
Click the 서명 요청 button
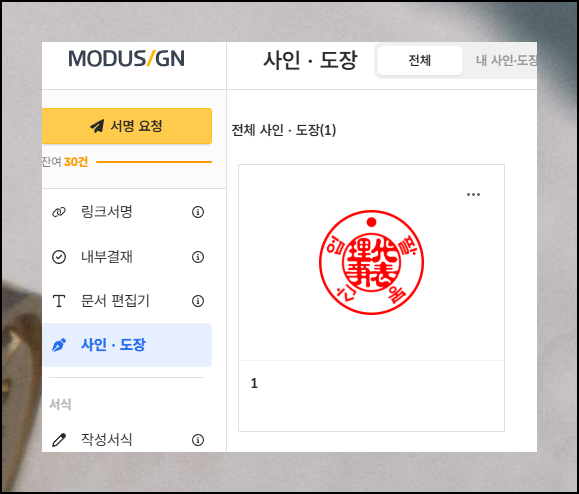click(127, 126)
